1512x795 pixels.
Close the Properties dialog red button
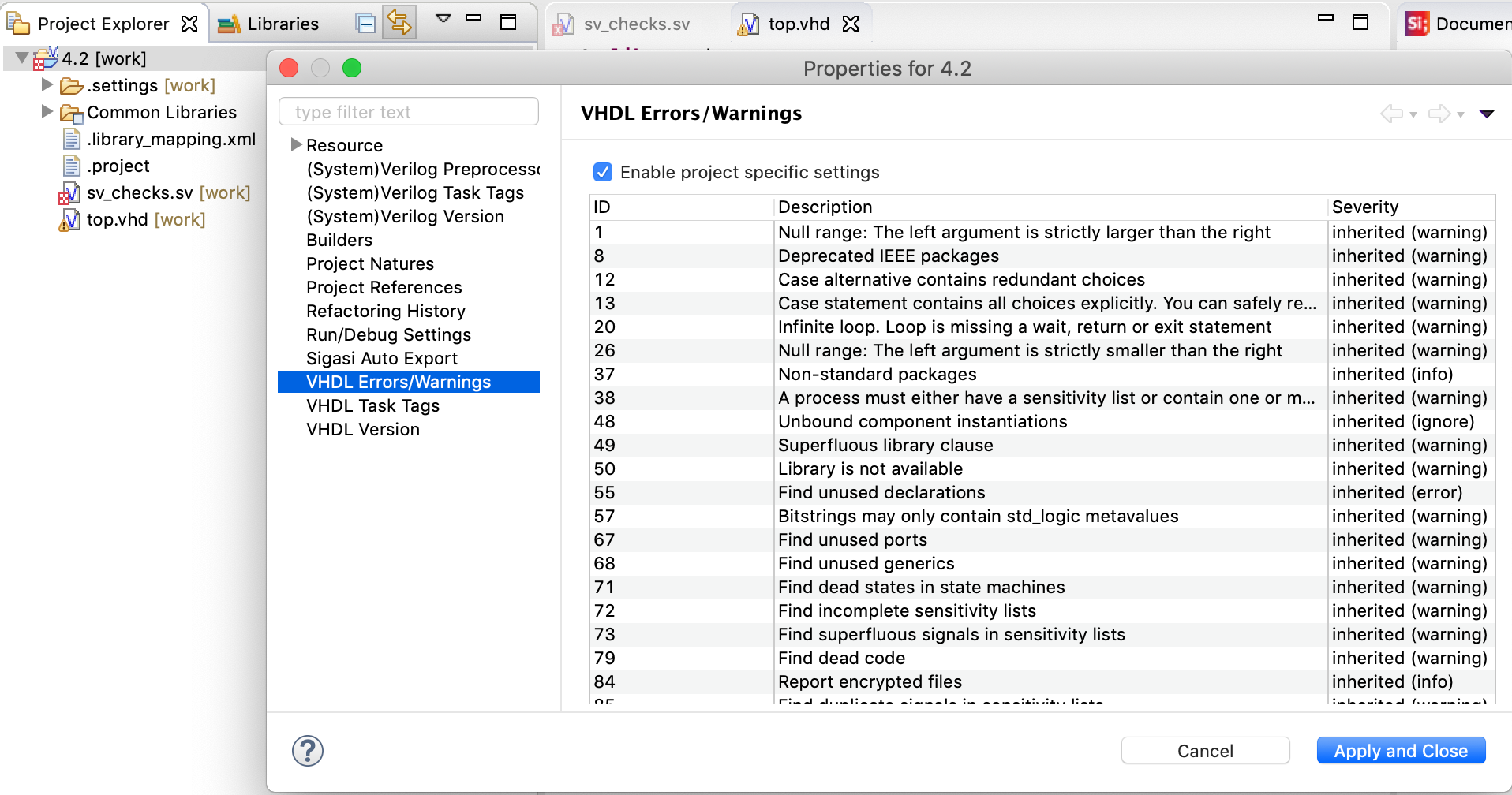point(289,69)
